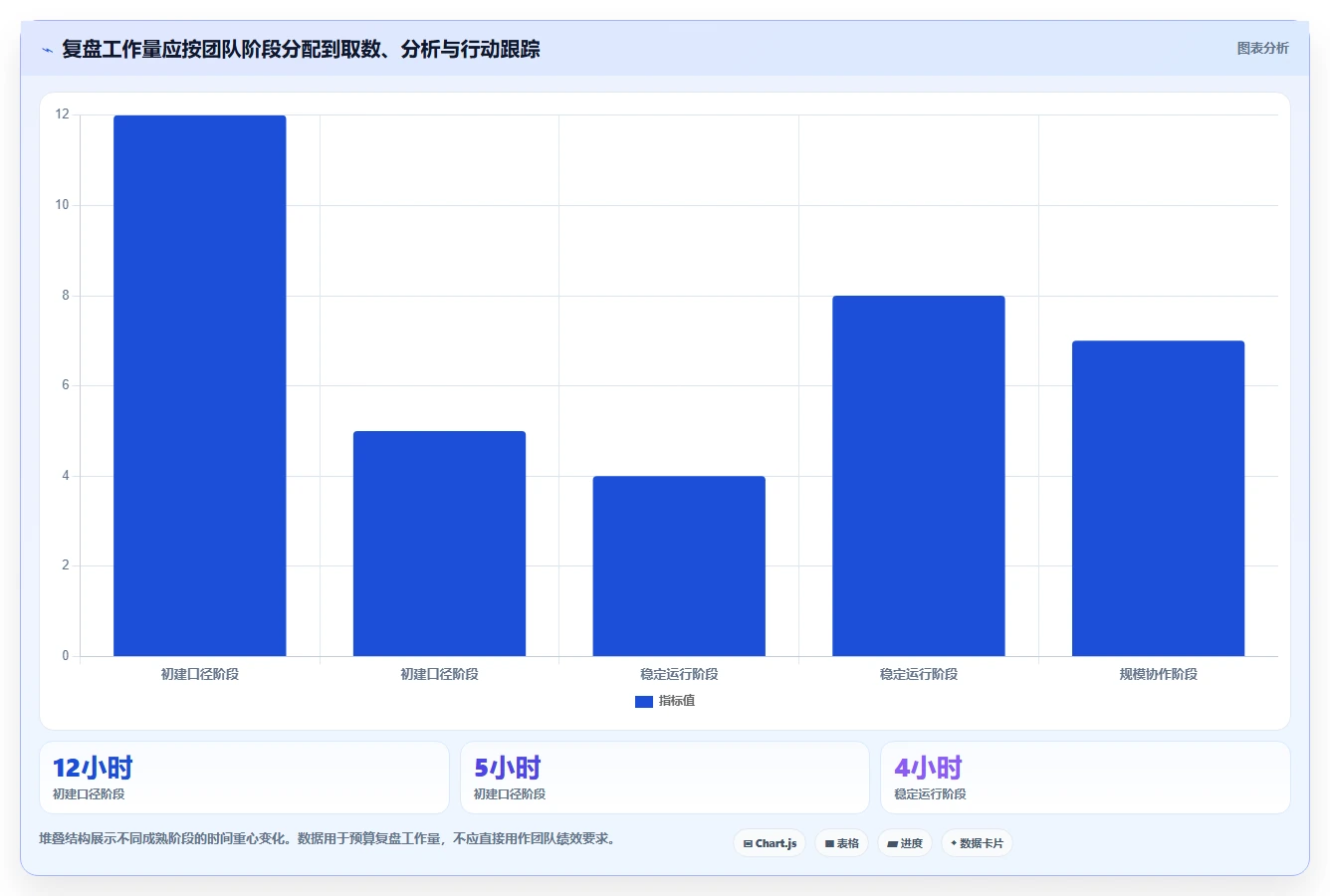1330x896 pixels.
Task: Open the 4小时 stat card
Action: pyautogui.click(x=1085, y=778)
